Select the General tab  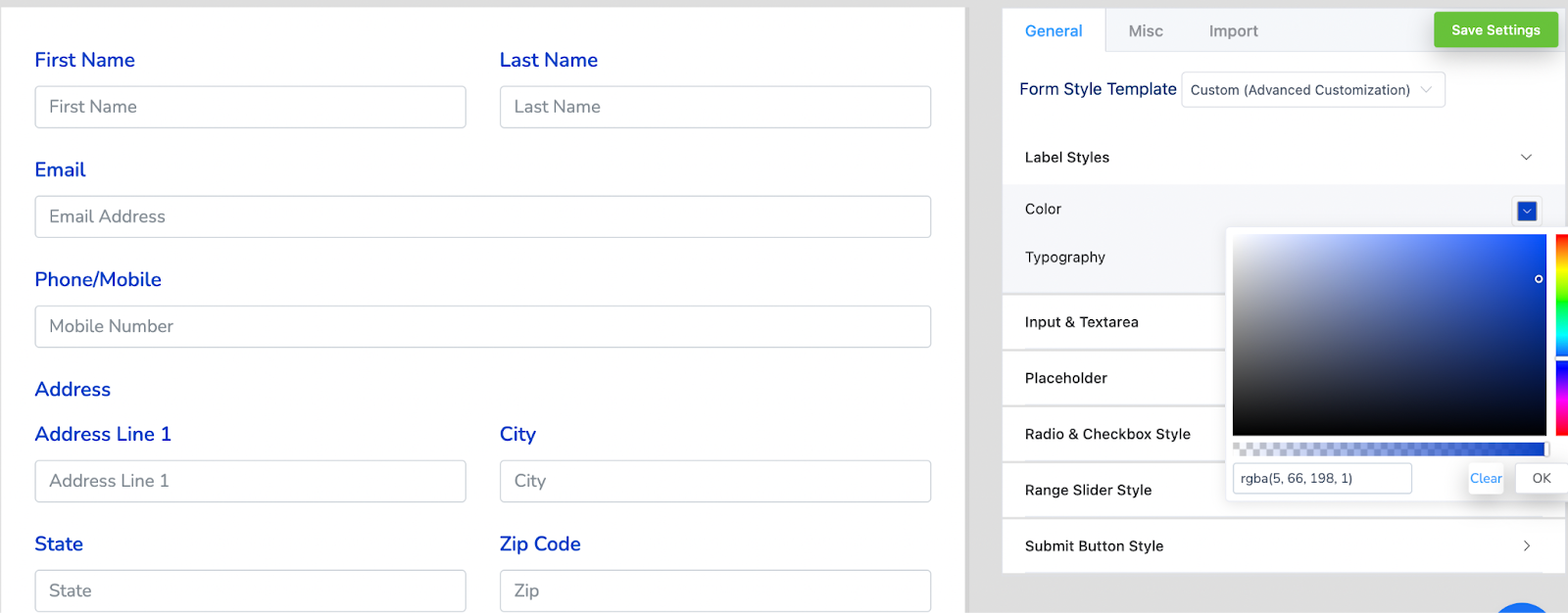1053,31
